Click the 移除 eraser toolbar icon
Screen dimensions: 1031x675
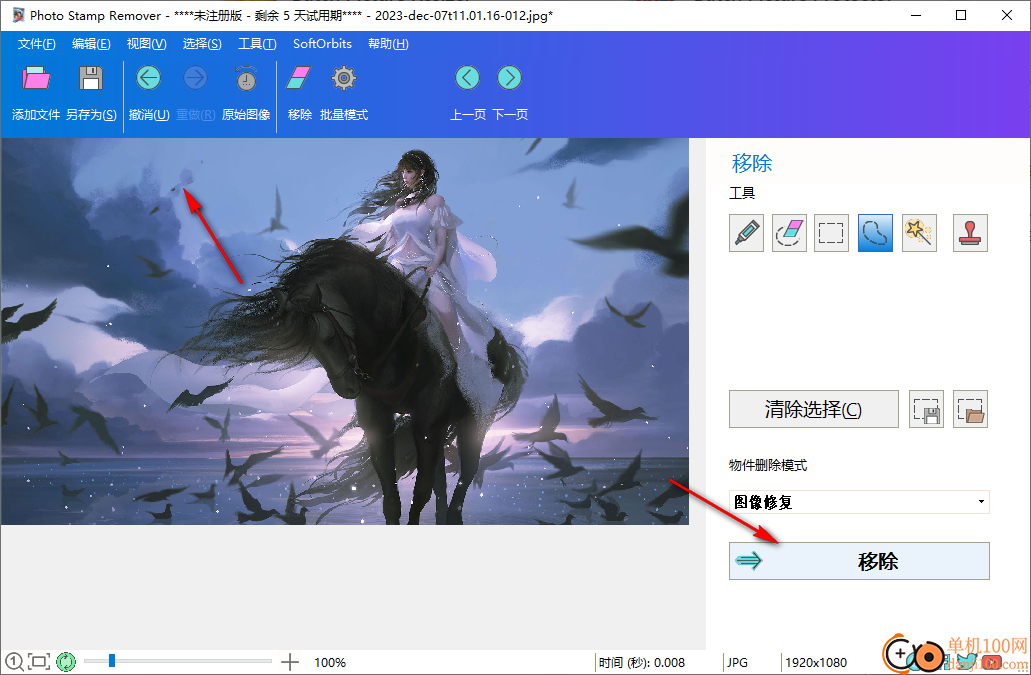[x=299, y=78]
